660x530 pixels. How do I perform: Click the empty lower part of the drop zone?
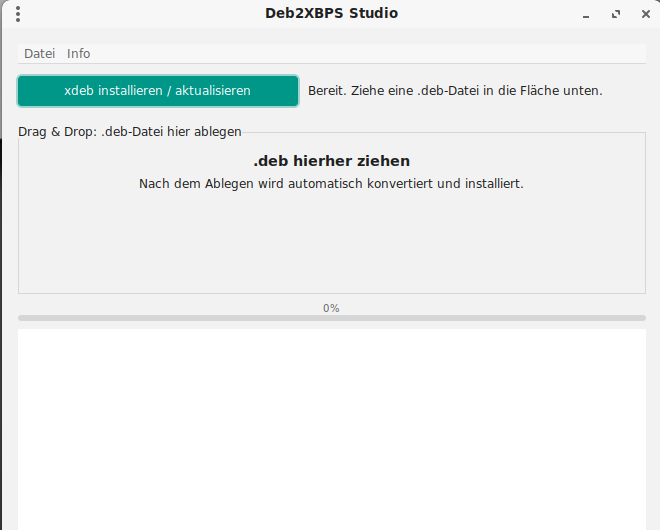point(331,250)
